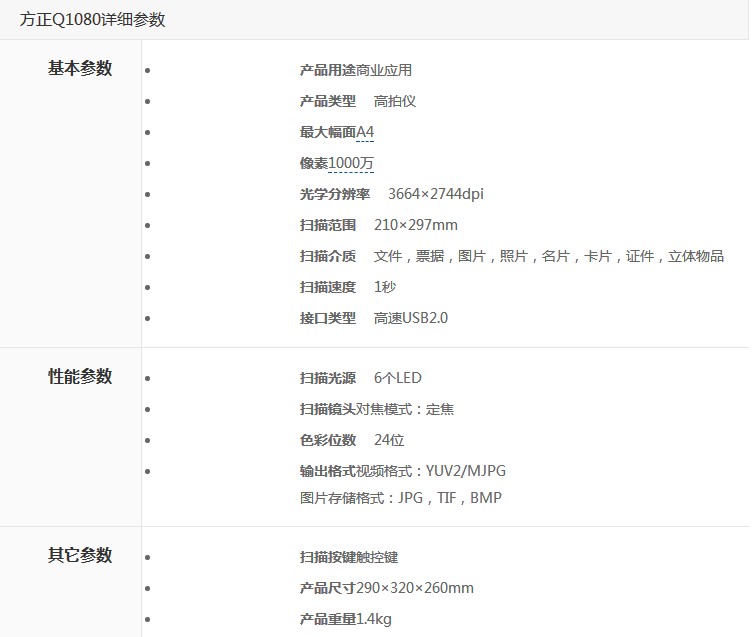754x637 pixels.
Task: Click the 光学分辨率 label
Action: pyautogui.click(x=335, y=194)
